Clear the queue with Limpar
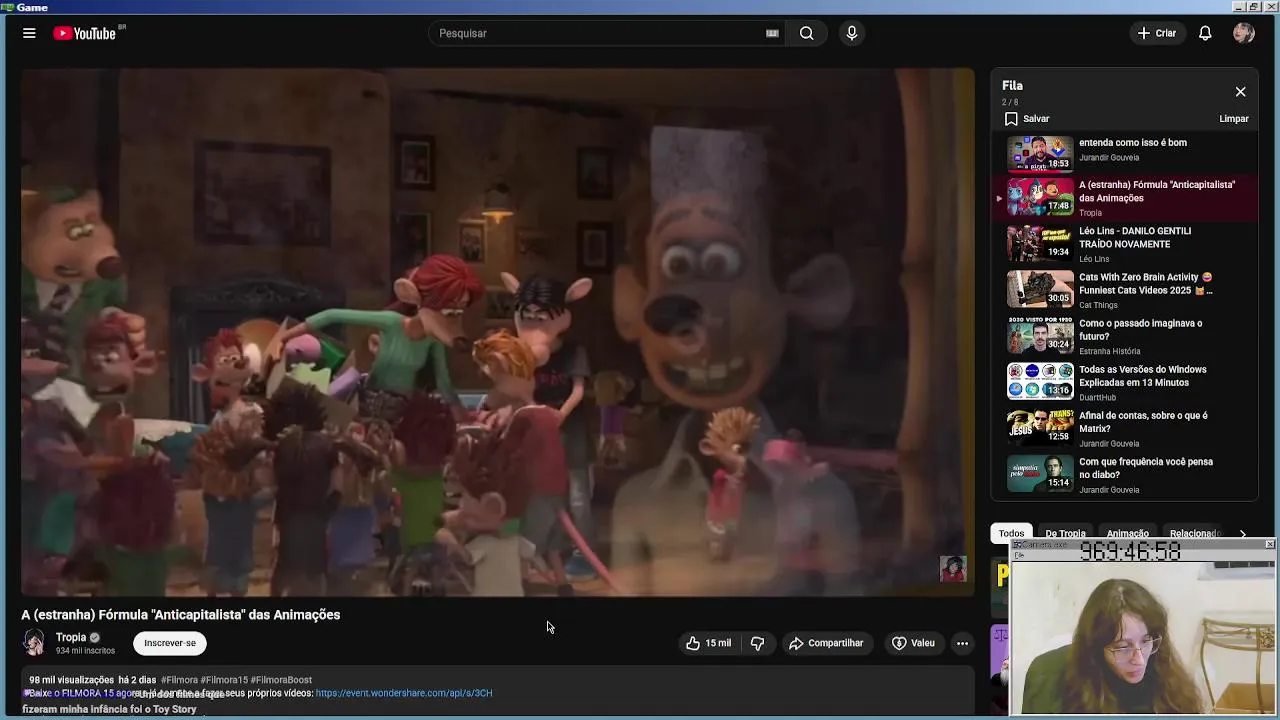 1234,118
